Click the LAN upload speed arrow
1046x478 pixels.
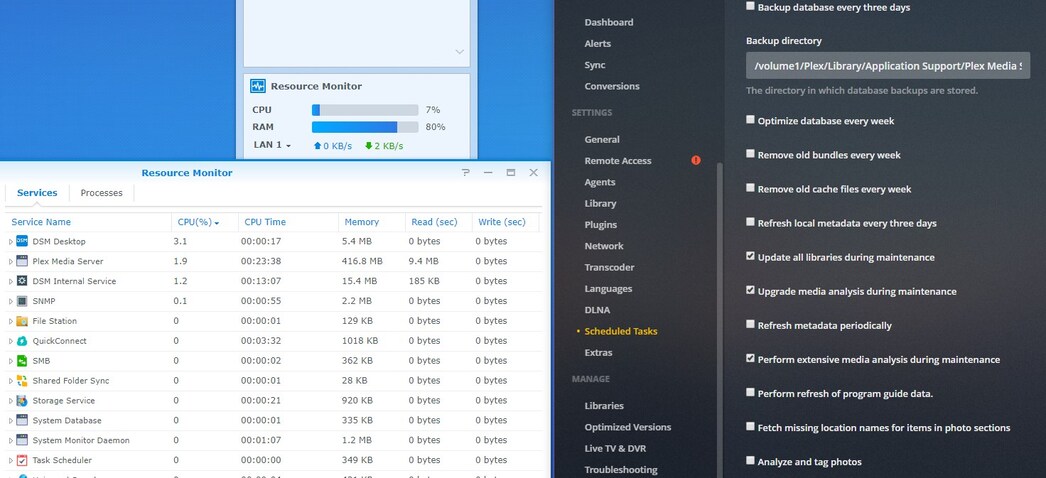point(318,145)
